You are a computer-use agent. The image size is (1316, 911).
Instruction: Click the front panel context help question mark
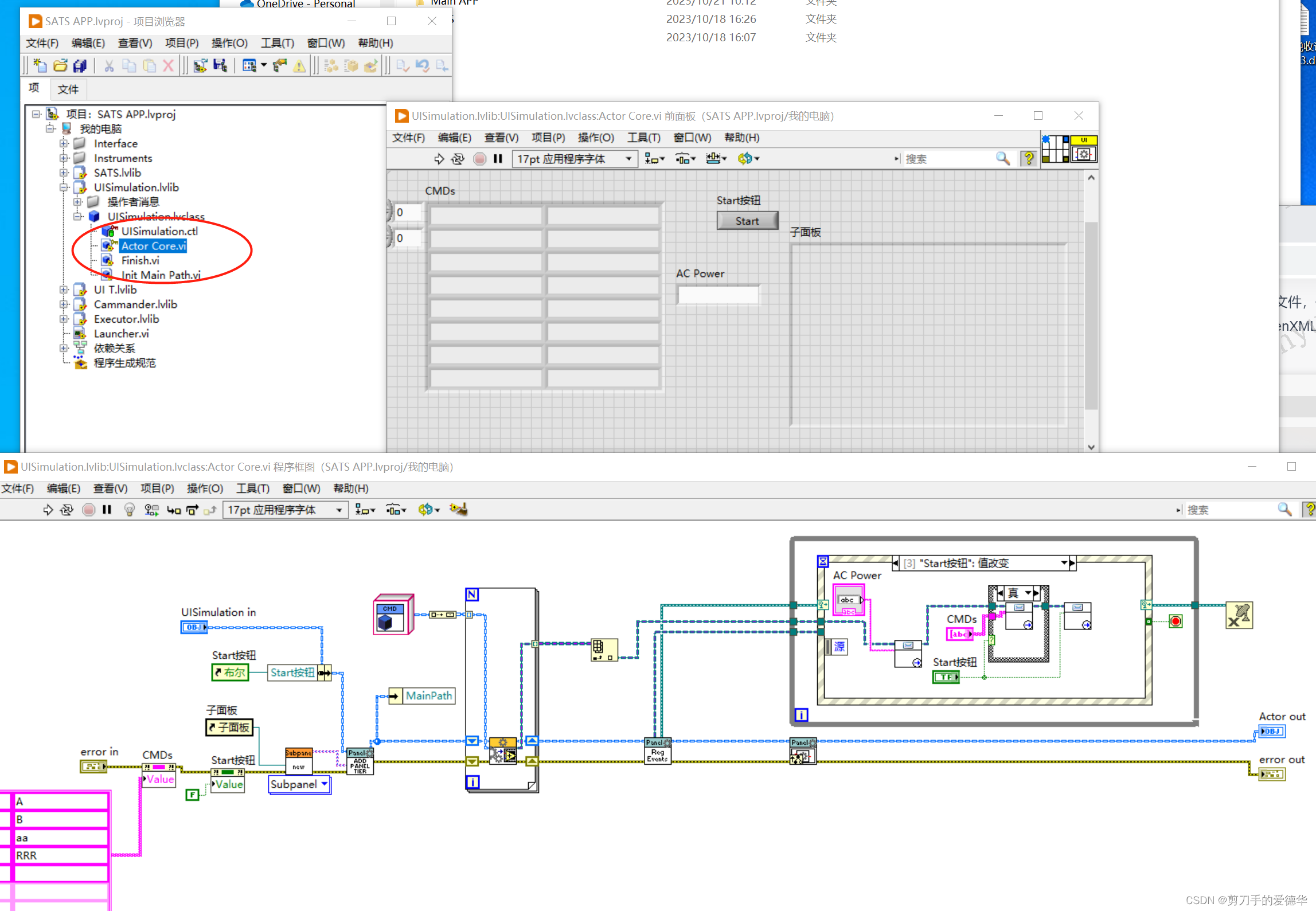(x=1029, y=159)
